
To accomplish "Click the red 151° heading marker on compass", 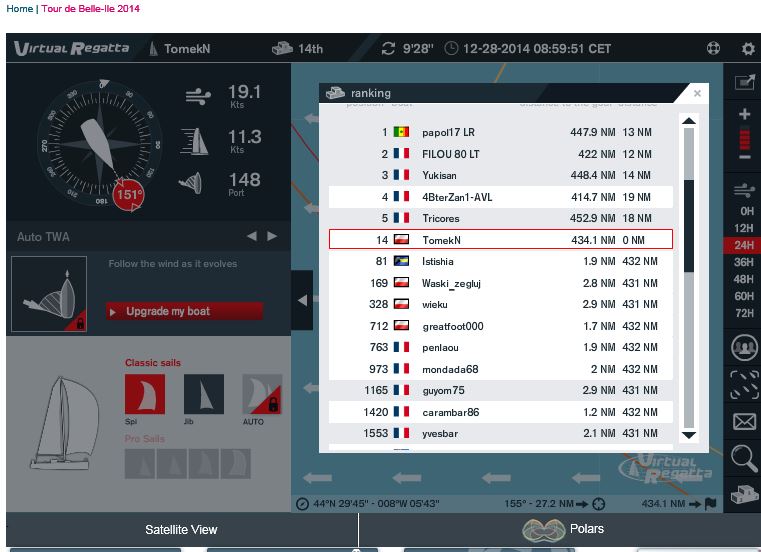I will coord(129,195).
